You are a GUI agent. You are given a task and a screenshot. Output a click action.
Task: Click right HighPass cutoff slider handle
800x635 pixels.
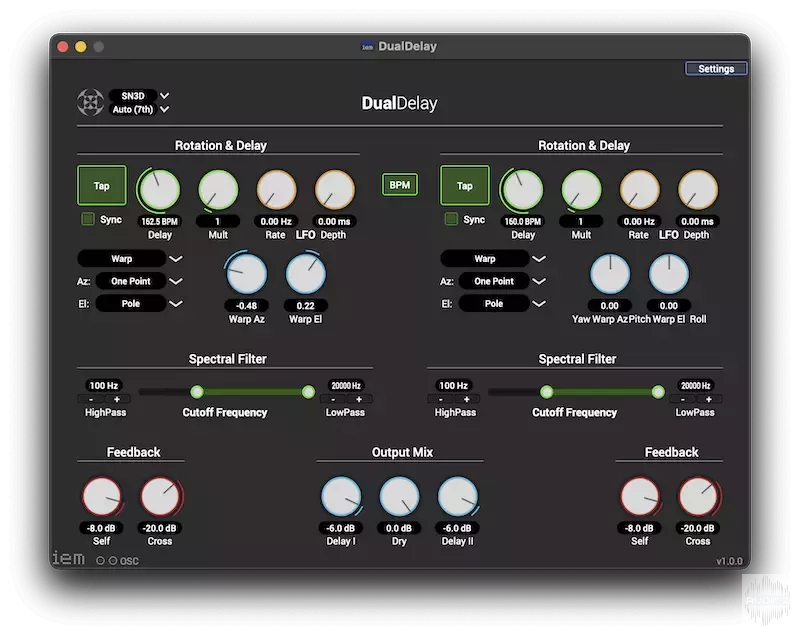coord(546,392)
